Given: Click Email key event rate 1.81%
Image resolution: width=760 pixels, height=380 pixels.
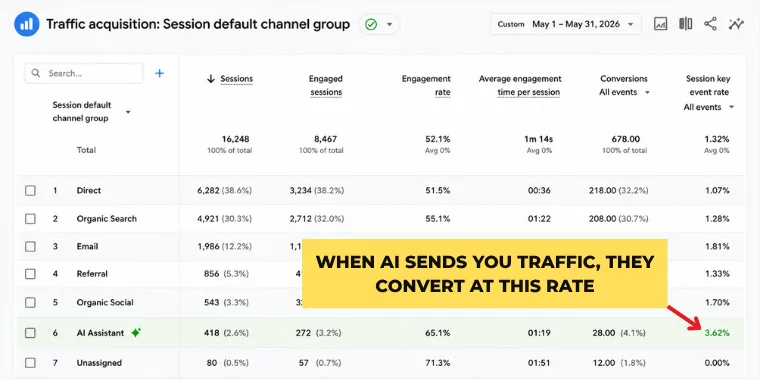Looking at the screenshot, I should point(717,246).
